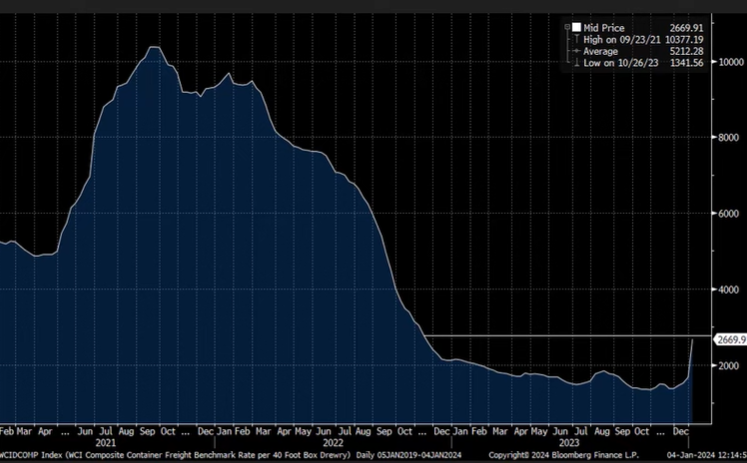Click the Apr label in 2021 on time axis
The height and width of the screenshot is (463, 747).
tap(45, 432)
